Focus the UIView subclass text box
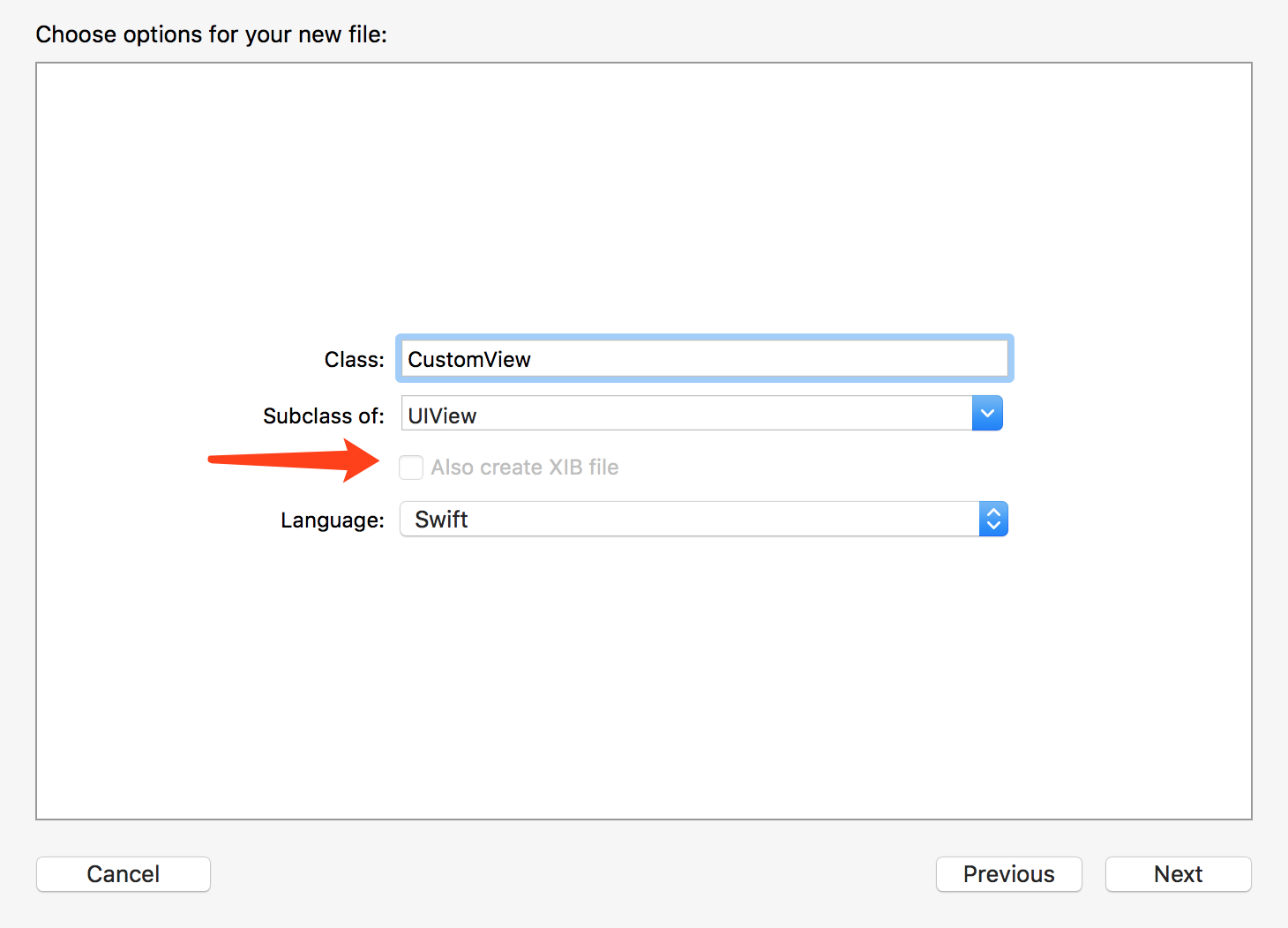The width and height of the screenshot is (1288, 928). pos(685,415)
